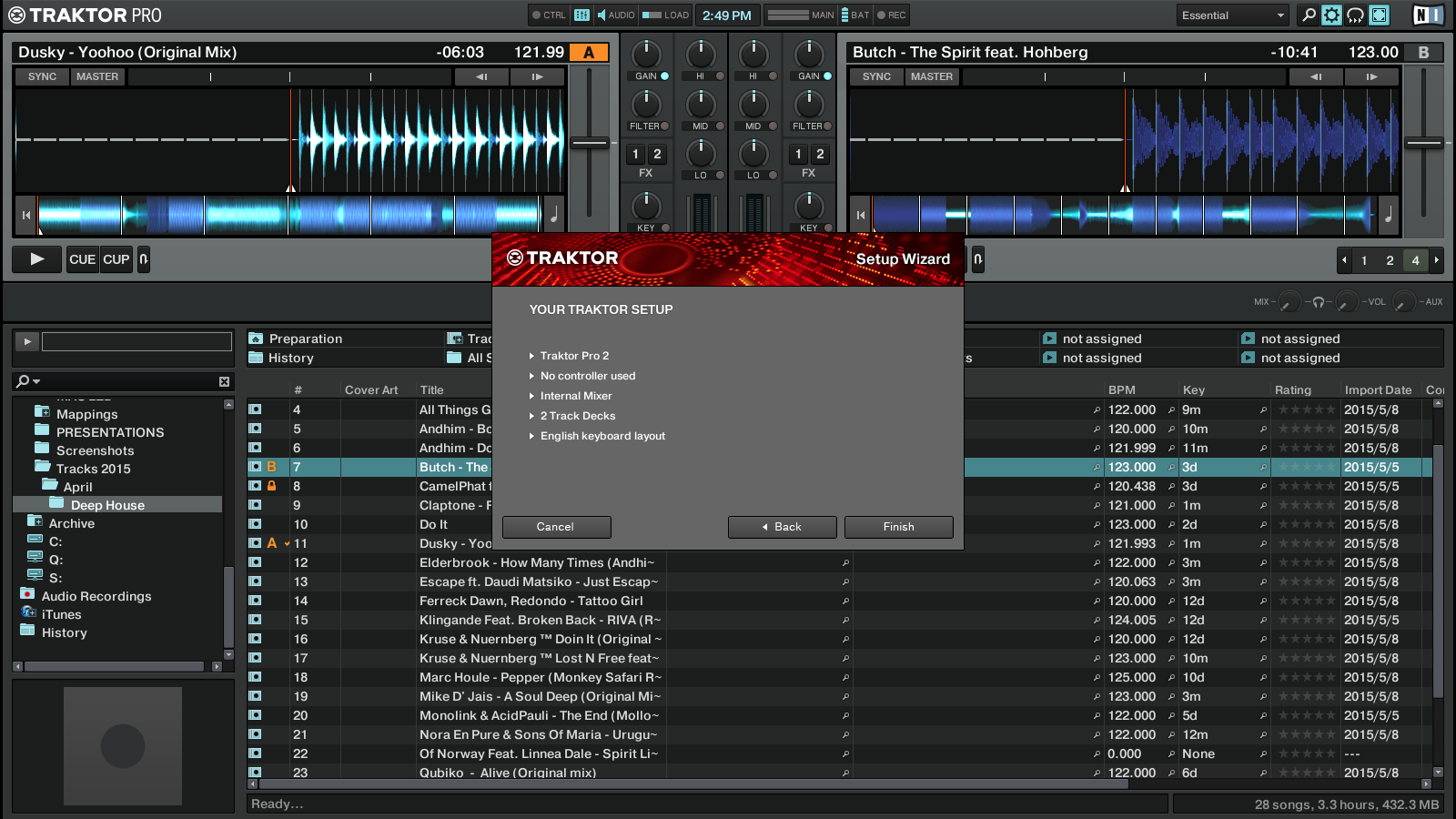Image resolution: width=1456 pixels, height=819 pixels.
Task: Click the headphone cue icon in mixer strip
Action: tap(1319, 302)
